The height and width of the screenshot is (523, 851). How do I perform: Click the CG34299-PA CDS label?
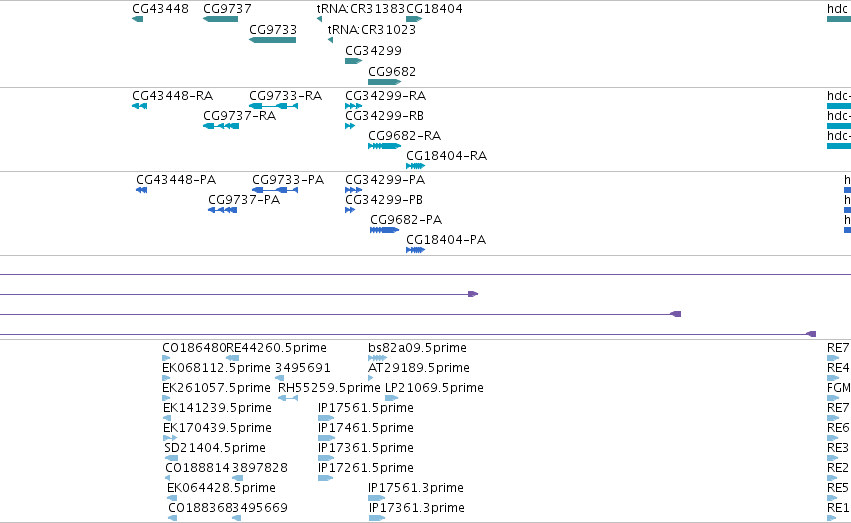(x=385, y=180)
